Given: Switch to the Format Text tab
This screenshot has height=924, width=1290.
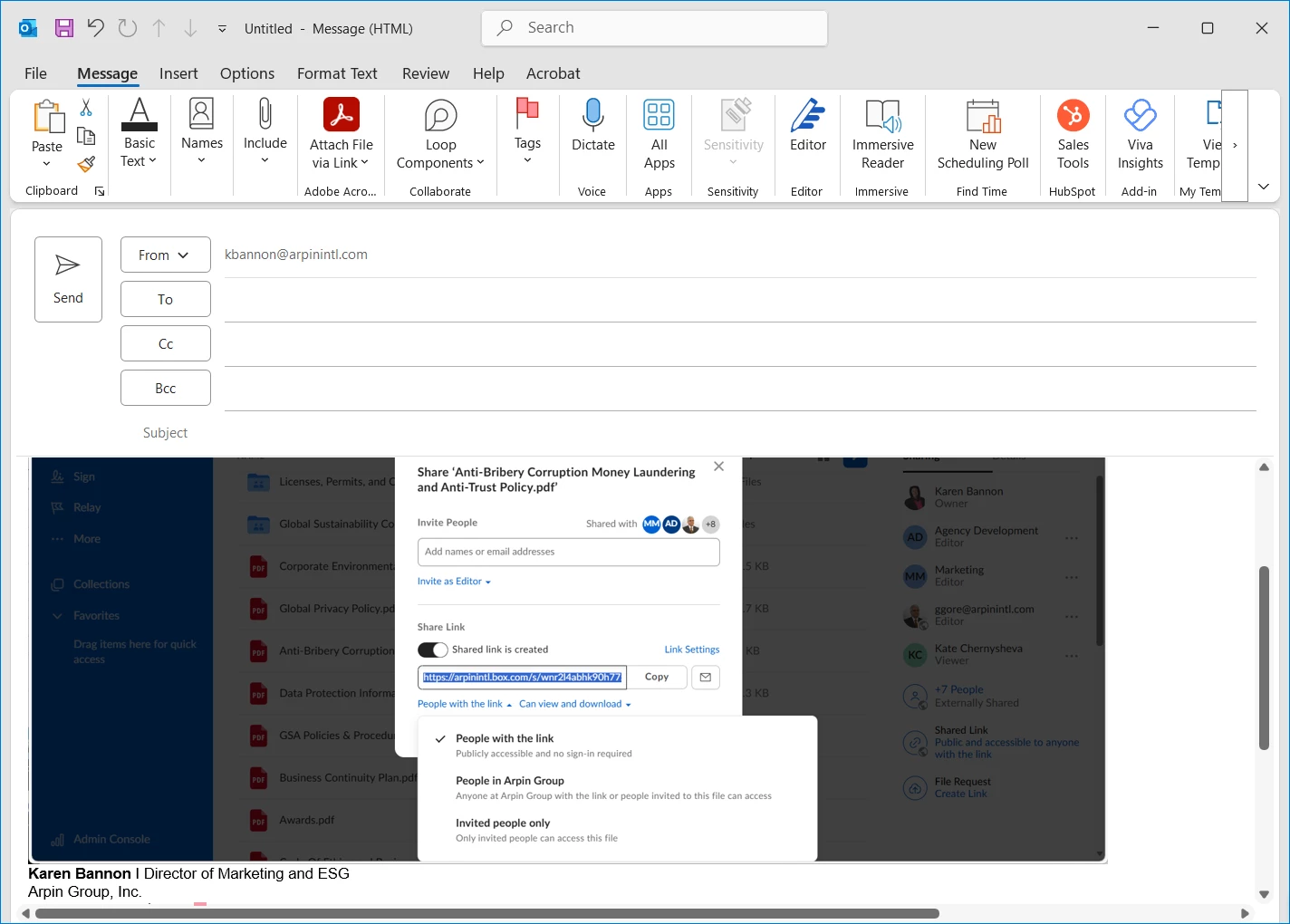Looking at the screenshot, I should click(337, 73).
